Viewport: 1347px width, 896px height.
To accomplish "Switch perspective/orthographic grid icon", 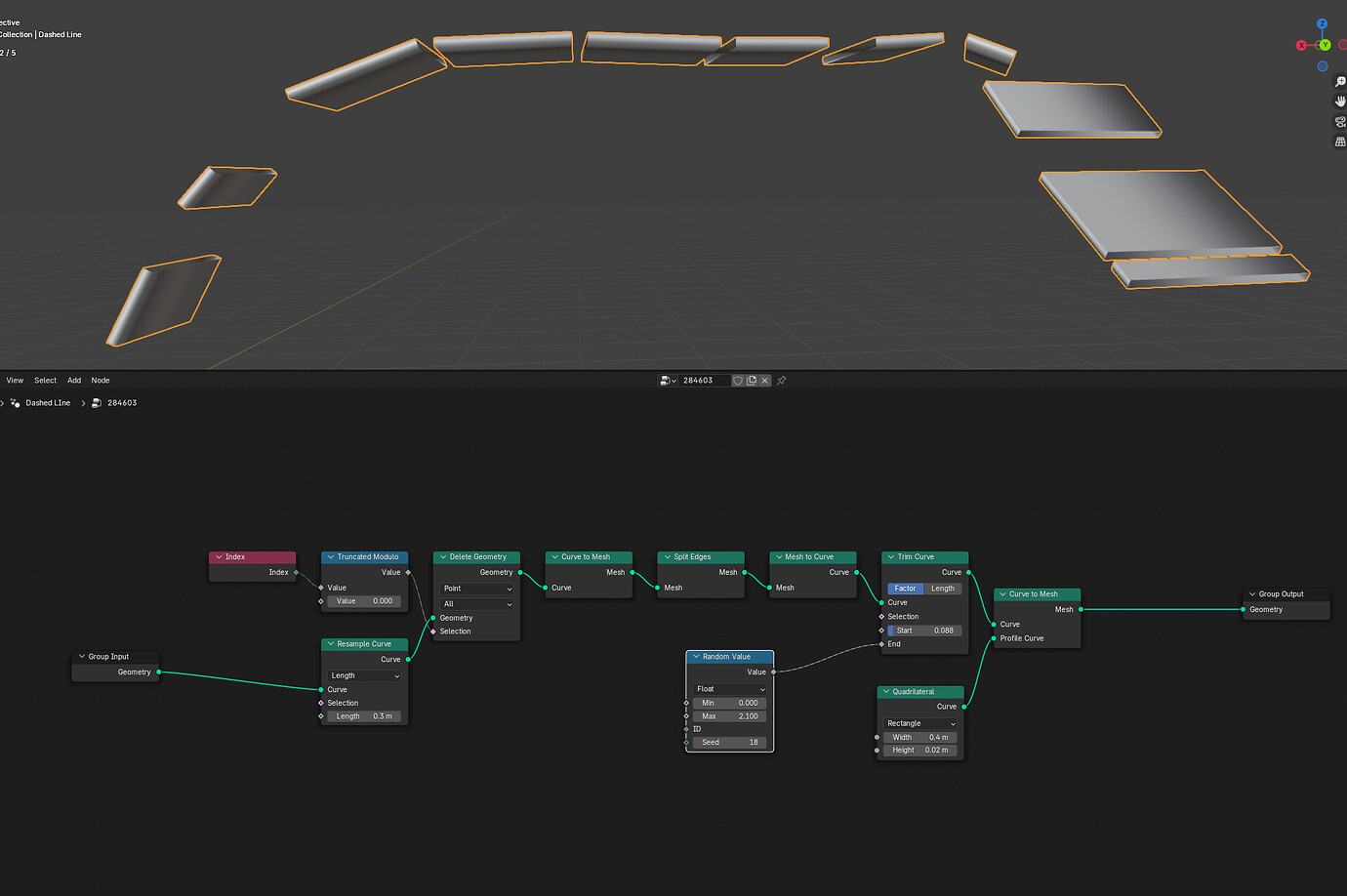I will 1340,142.
